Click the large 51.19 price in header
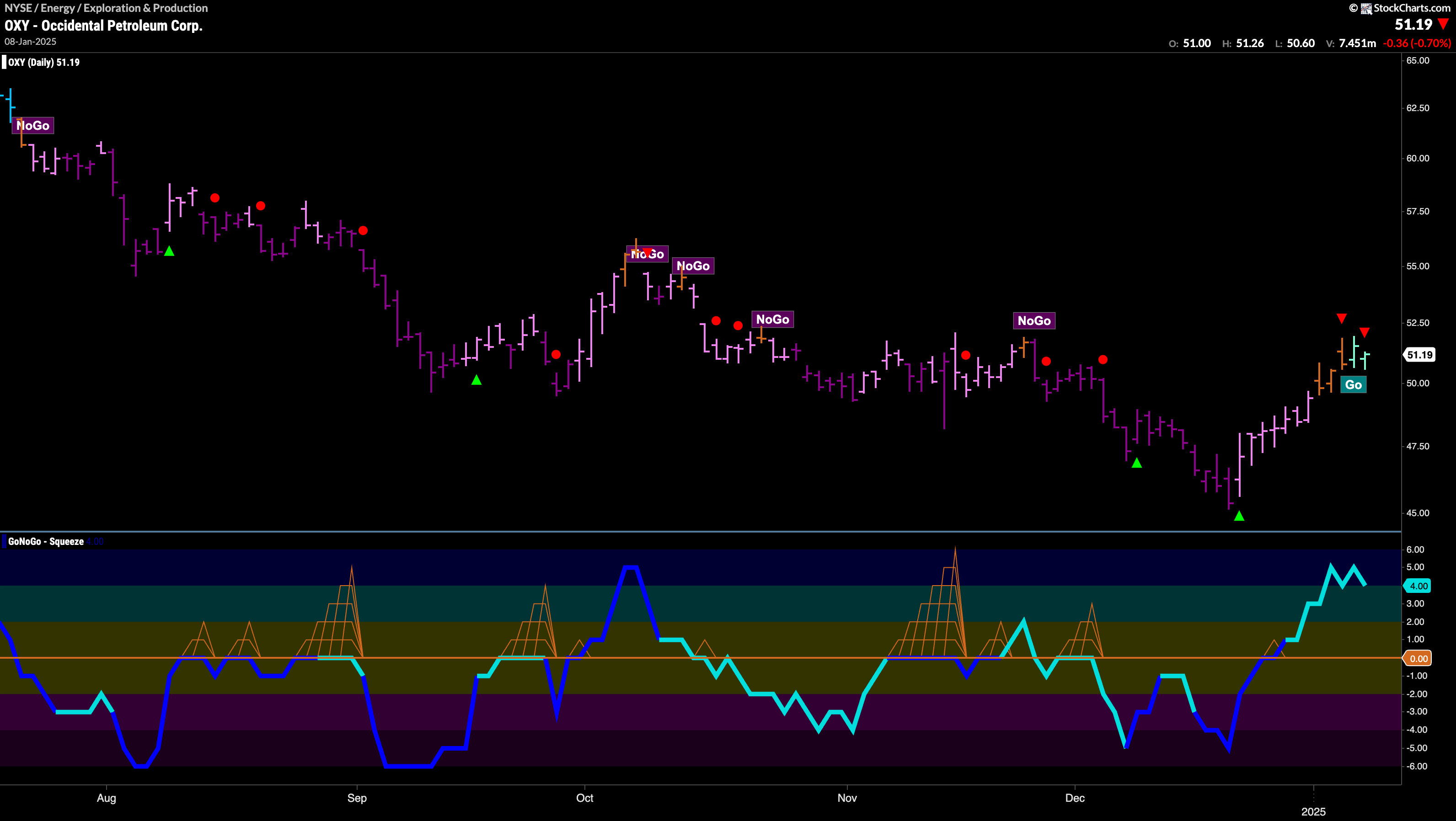 point(1413,24)
